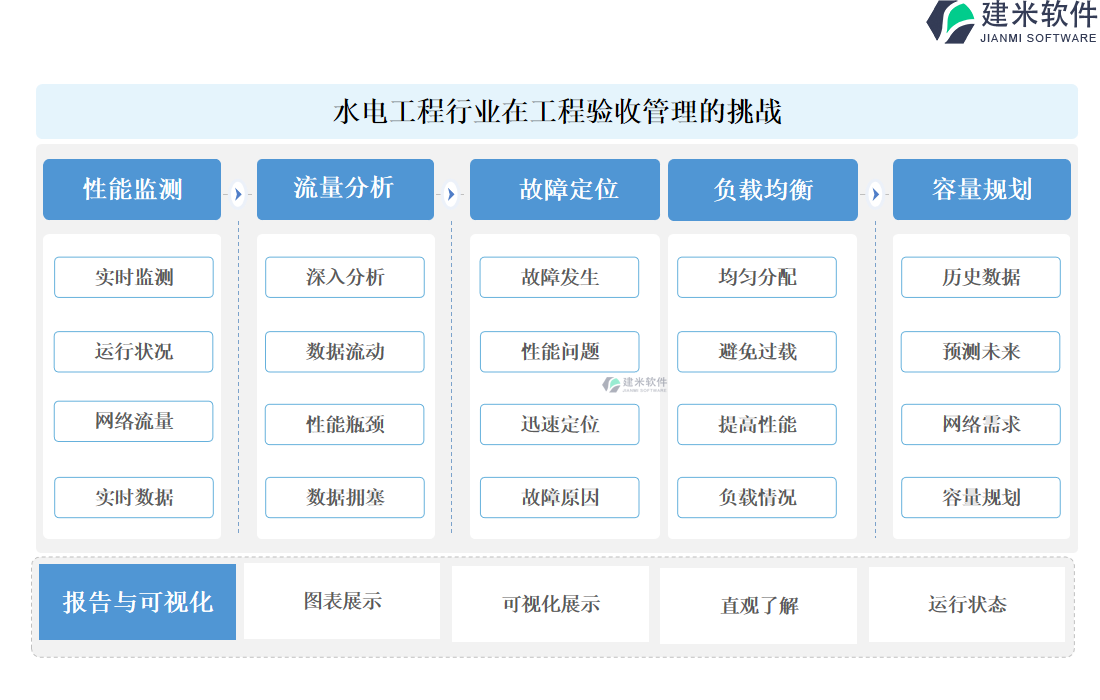
Task: Click the 性能问题 box
Action: (x=560, y=351)
